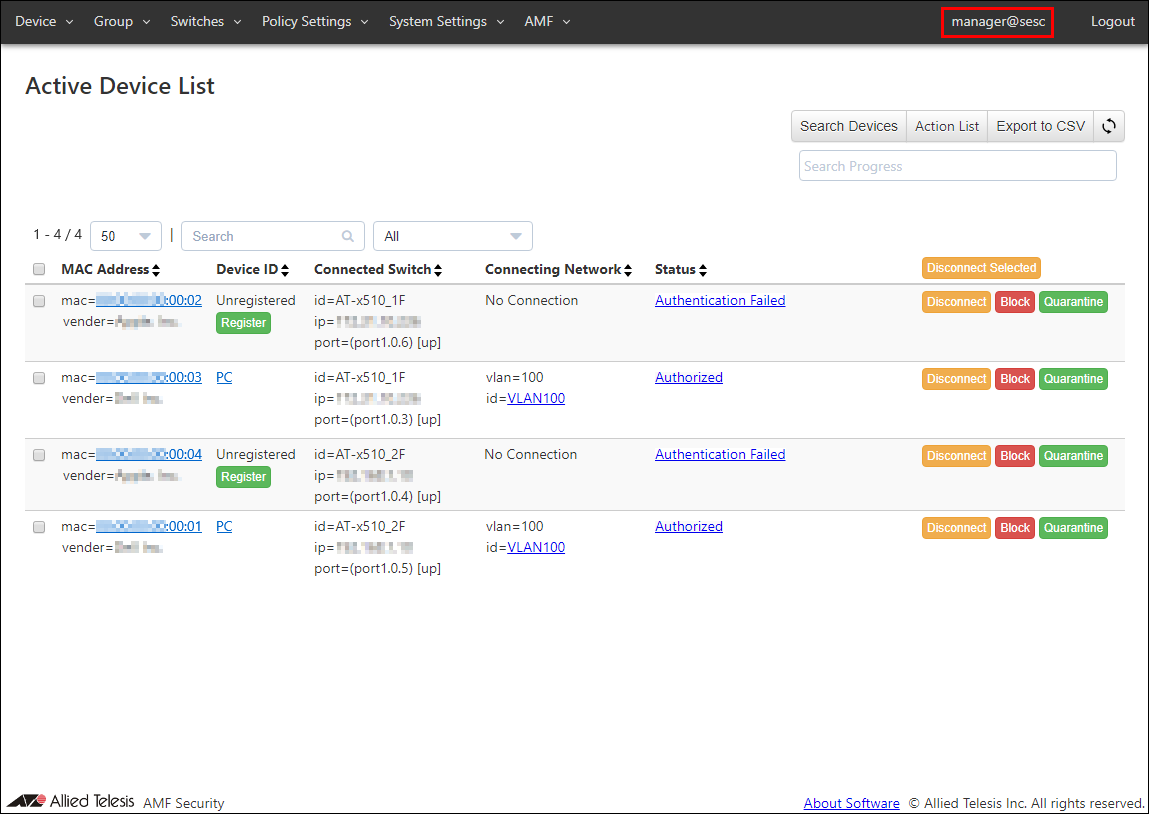Expand the Switches menu
Viewport: 1149px width, 814px height.
point(206,21)
